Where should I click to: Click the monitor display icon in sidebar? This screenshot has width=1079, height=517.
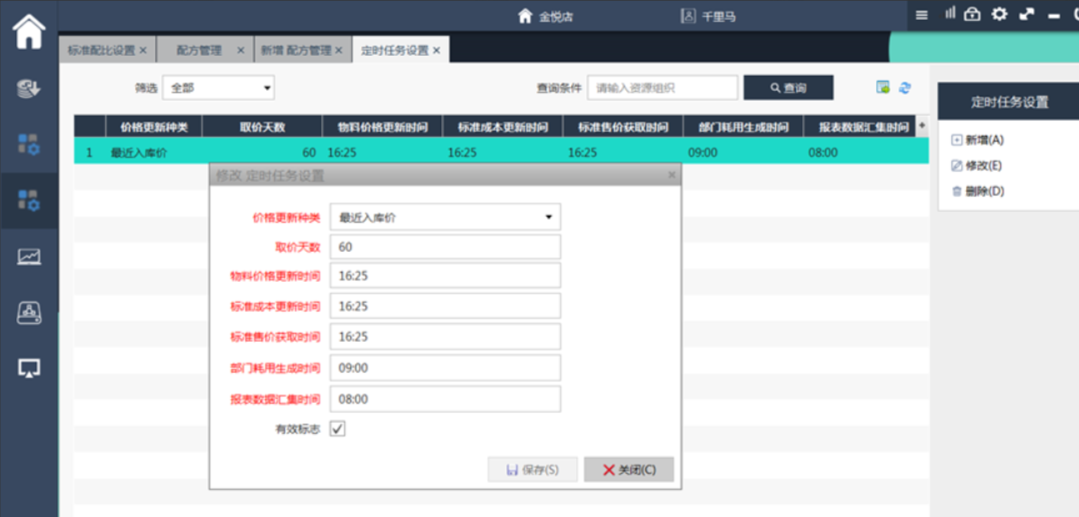[x=29, y=369]
